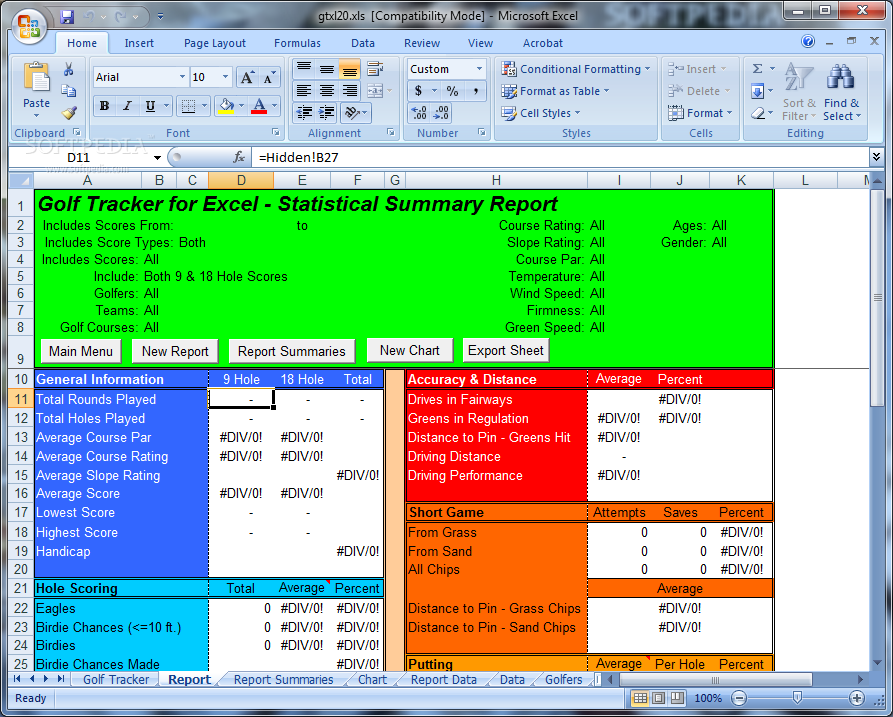Decrease font size with Shrink Font icon
The height and width of the screenshot is (717, 893).
269,77
